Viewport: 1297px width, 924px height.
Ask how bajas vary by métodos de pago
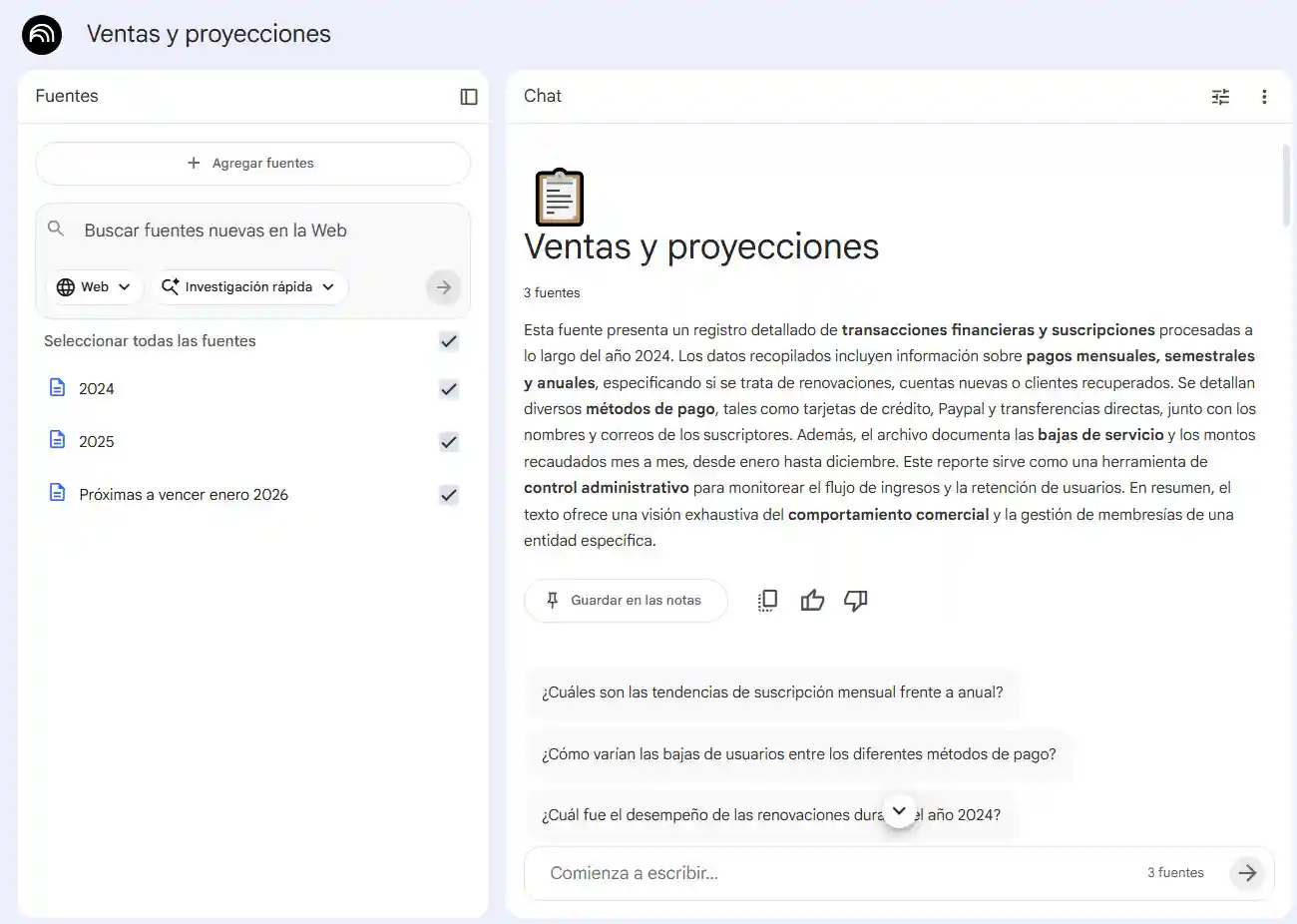(799, 754)
